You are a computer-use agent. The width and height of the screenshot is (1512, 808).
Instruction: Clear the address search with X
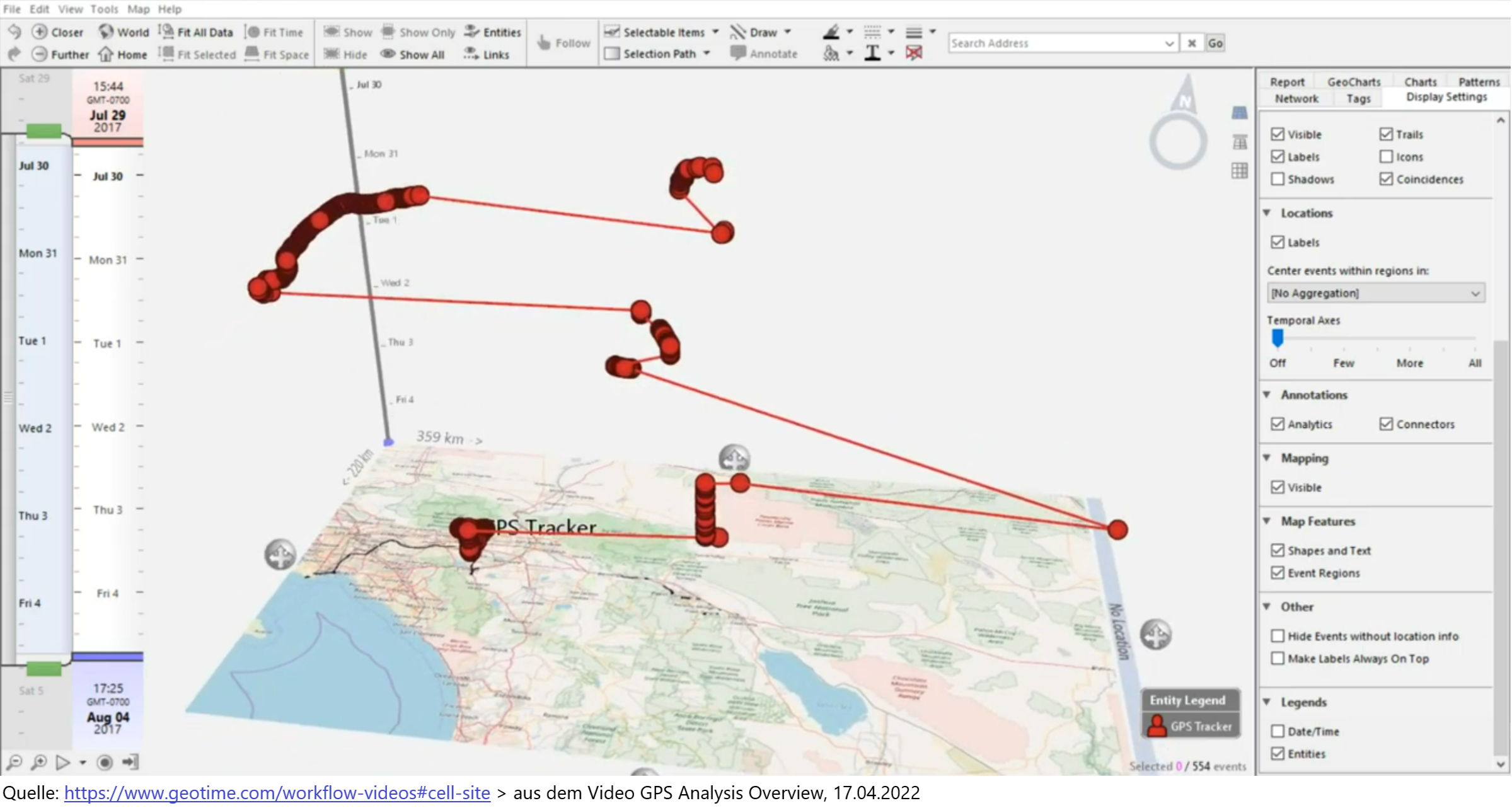(x=1191, y=43)
